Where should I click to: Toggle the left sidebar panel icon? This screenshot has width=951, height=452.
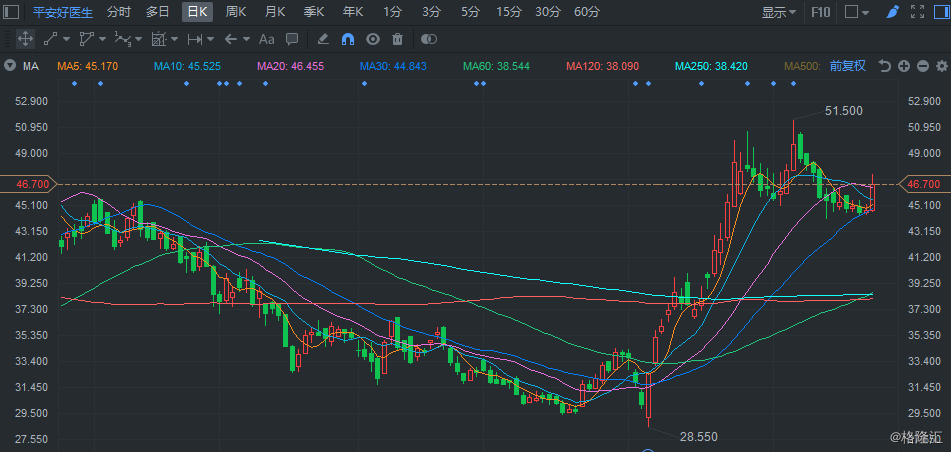pos(11,12)
